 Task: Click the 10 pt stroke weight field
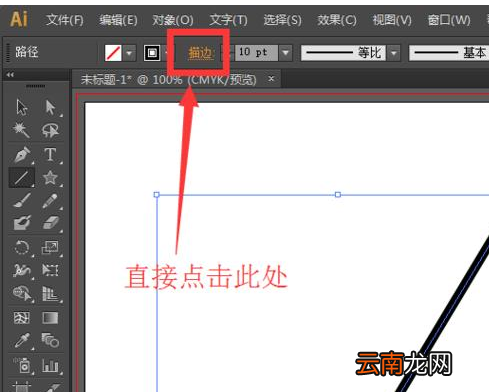pos(256,53)
